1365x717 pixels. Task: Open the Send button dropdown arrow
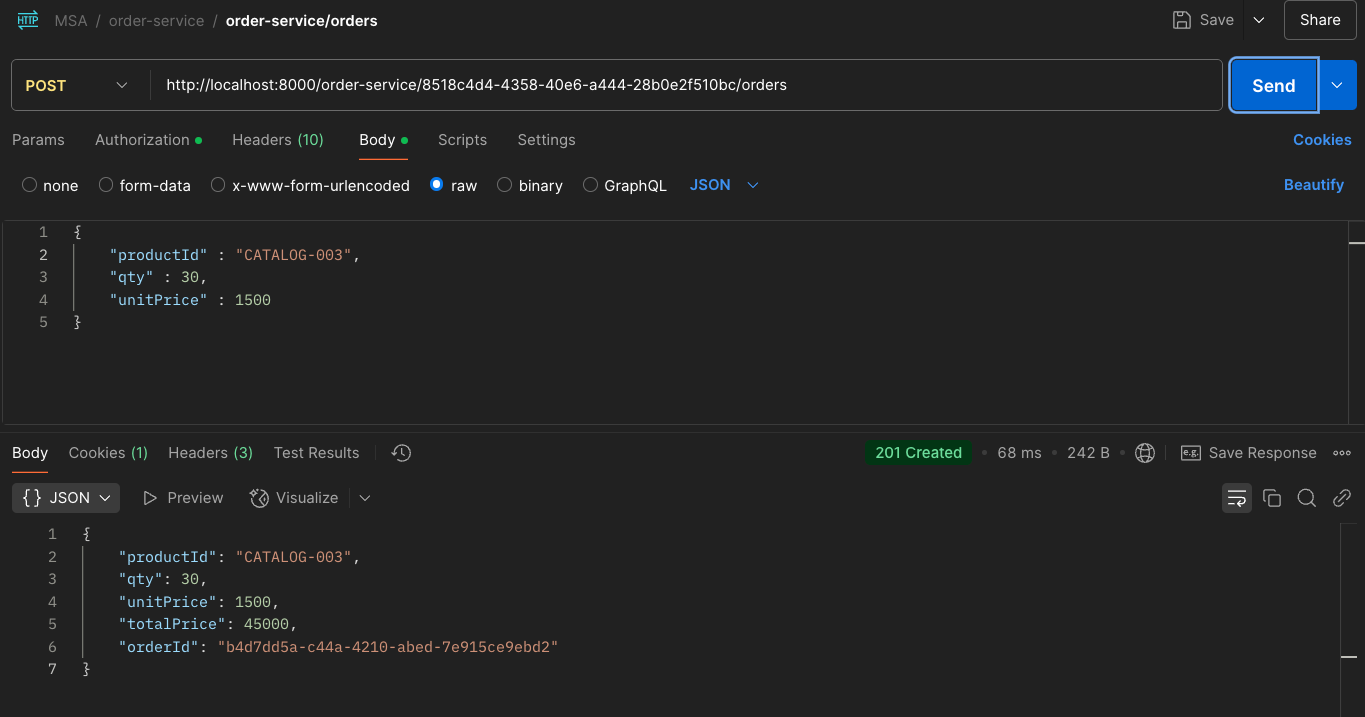1338,86
